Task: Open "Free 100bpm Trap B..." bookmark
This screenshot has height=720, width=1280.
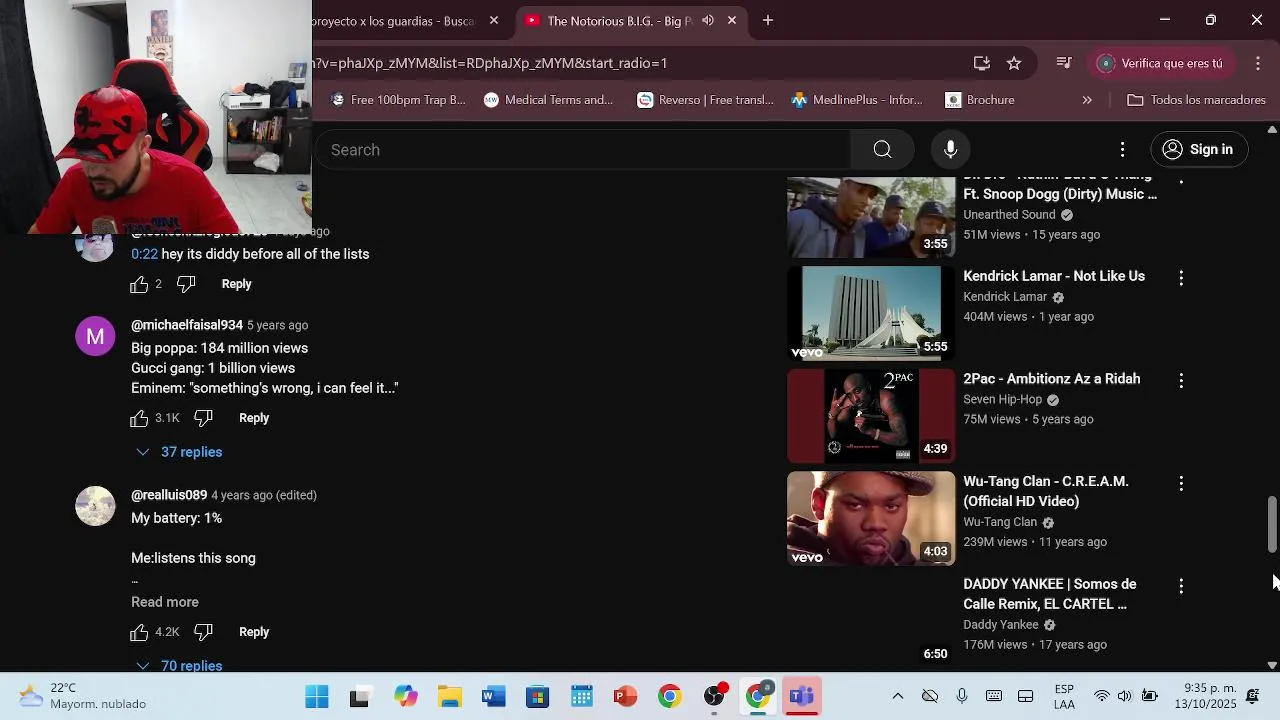Action: (x=398, y=100)
